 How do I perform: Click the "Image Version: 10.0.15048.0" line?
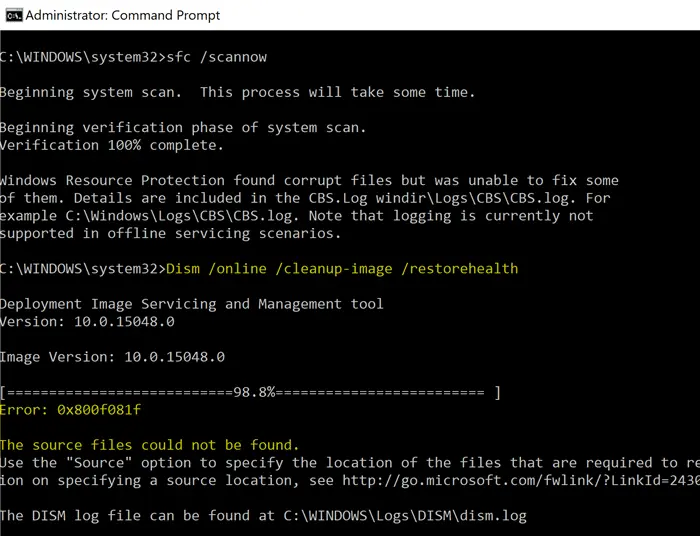point(112,357)
